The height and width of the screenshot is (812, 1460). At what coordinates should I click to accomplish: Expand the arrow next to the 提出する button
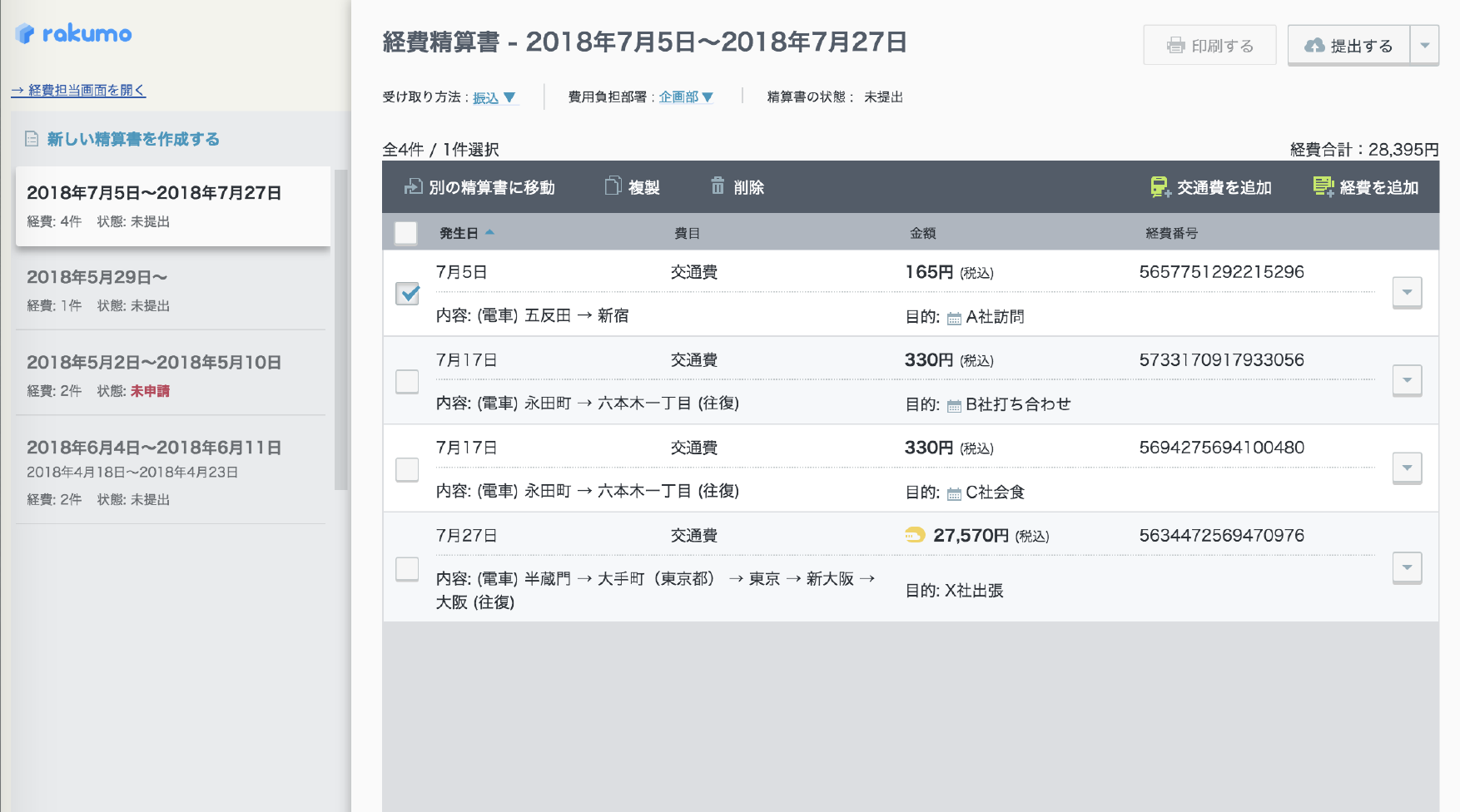pyautogui.click(x=1424, y=46)
